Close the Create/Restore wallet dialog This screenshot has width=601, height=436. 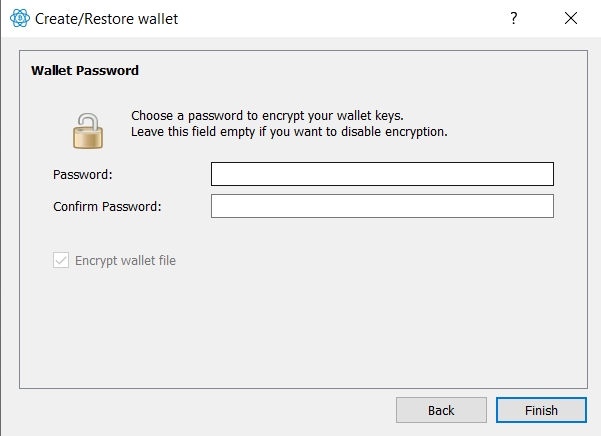[x=571, y=18]
